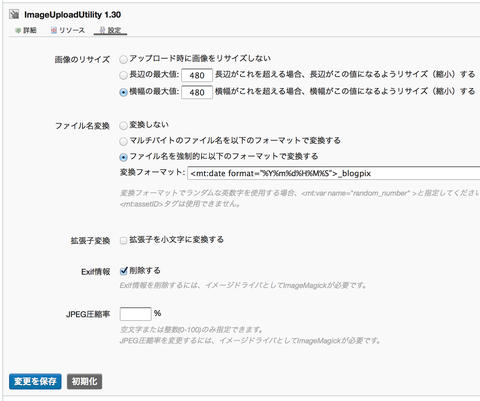
Task: Click the JPEG圧縮率 label
Action: (88, 314)
